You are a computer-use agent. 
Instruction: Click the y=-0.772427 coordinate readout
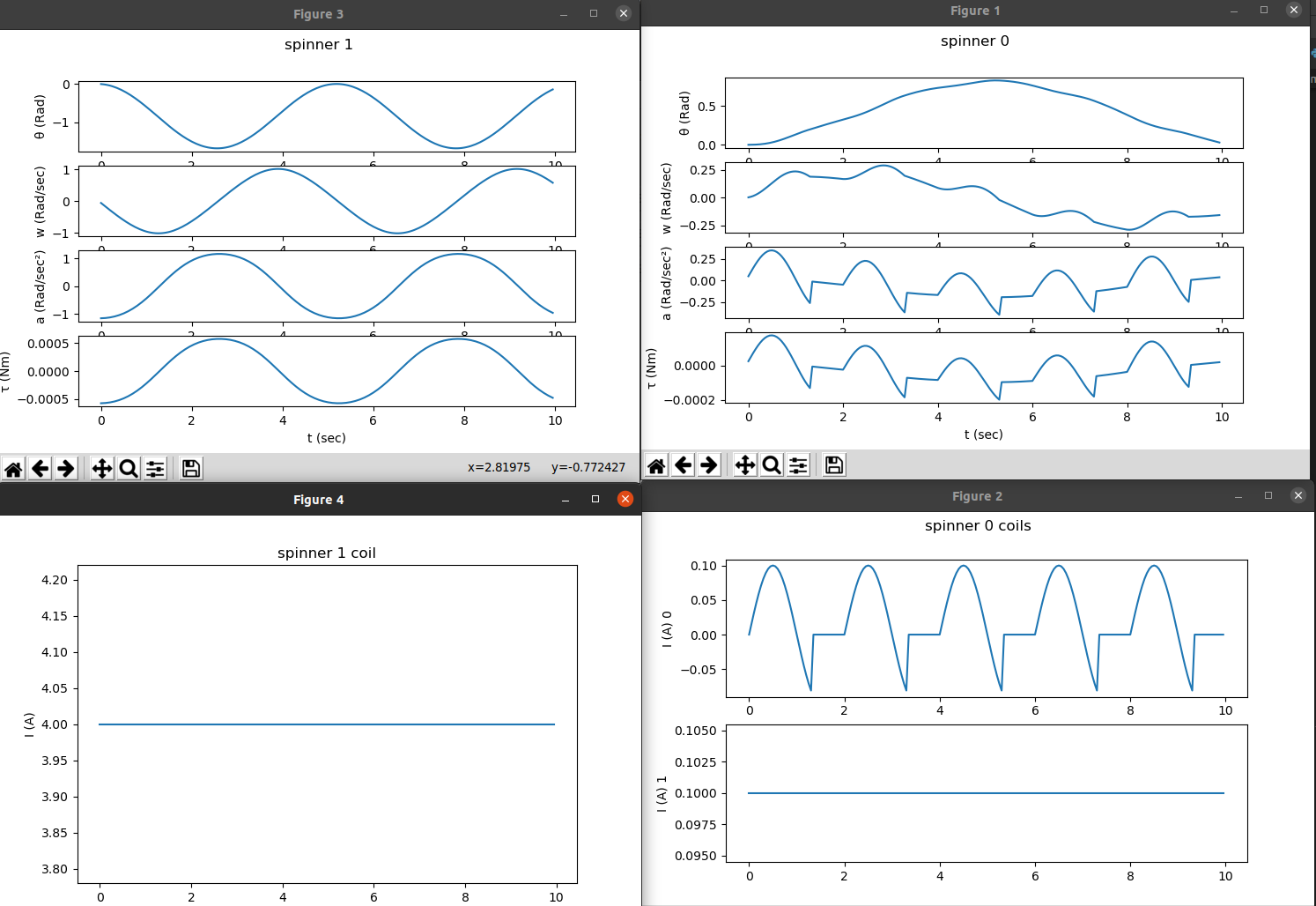click(x=588, y=467)
